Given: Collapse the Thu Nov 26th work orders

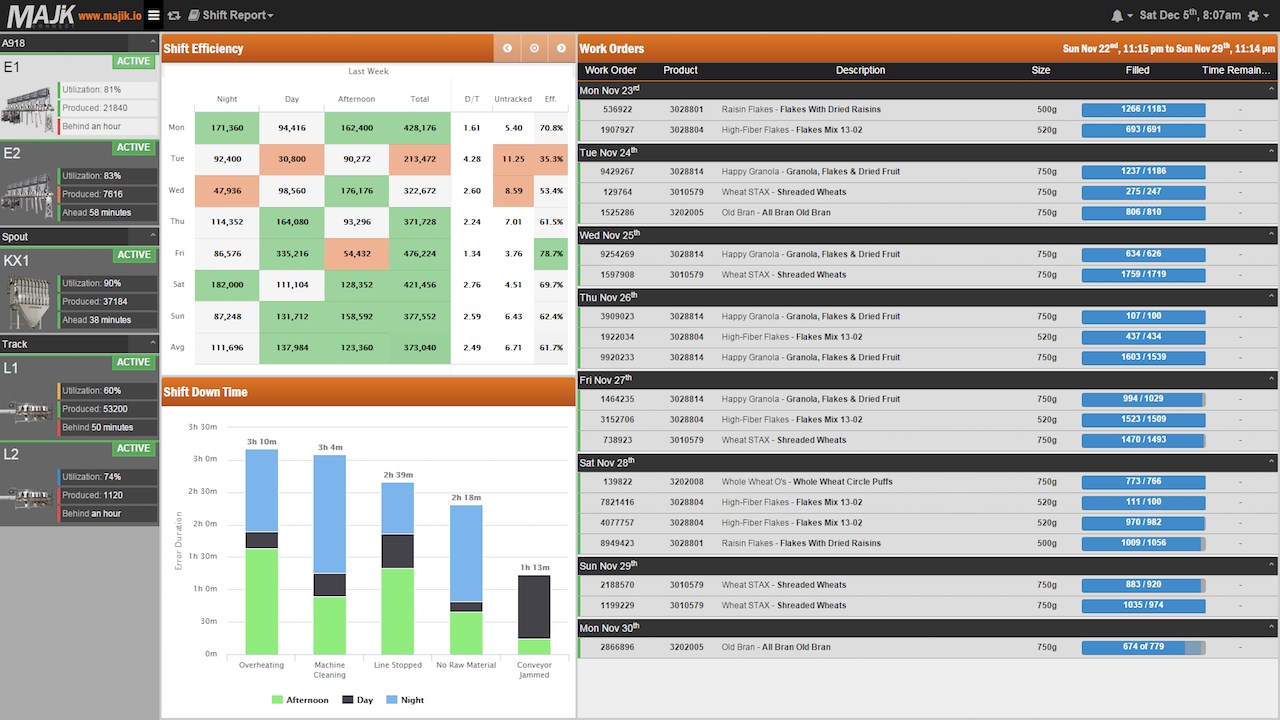Looking at the screenshot, I should pyautogui.click(x=1271, y=297).
